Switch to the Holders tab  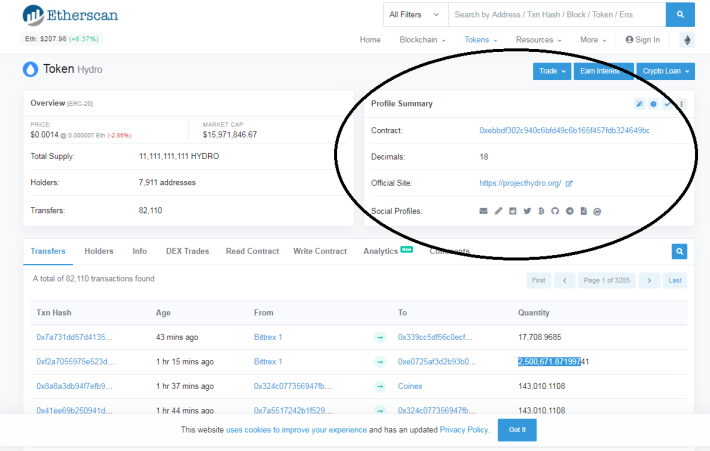pyautogui.click(x=99, y=251)
